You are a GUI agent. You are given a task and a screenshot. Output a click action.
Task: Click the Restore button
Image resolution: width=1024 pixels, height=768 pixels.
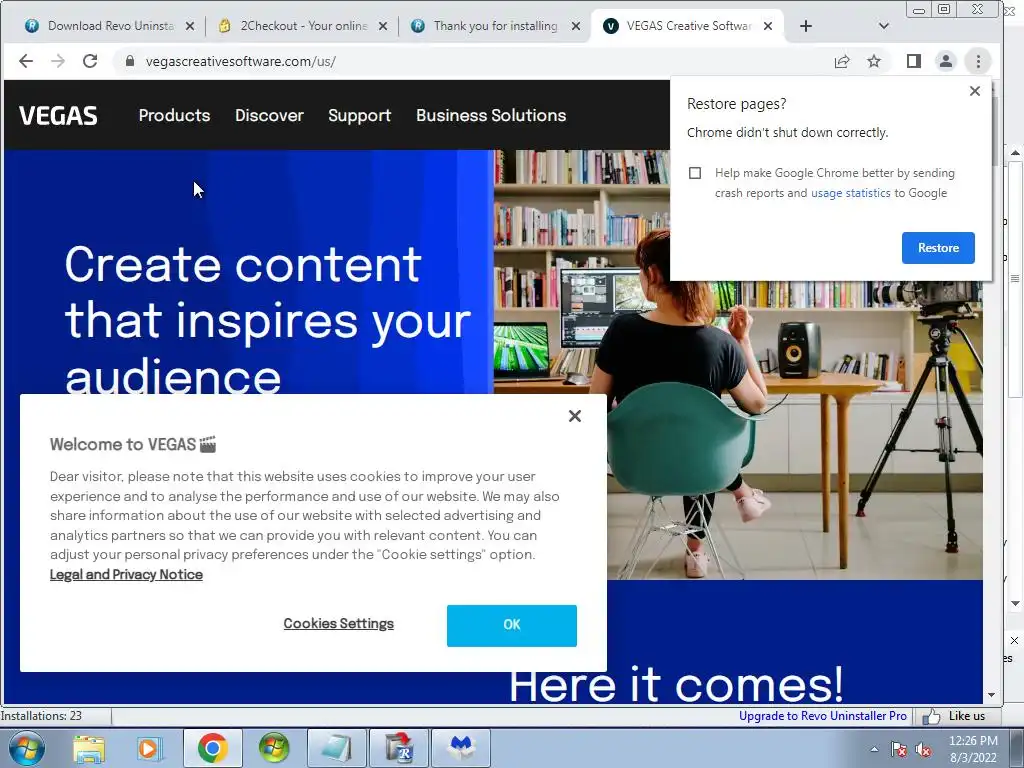click(x=938, y=248)
